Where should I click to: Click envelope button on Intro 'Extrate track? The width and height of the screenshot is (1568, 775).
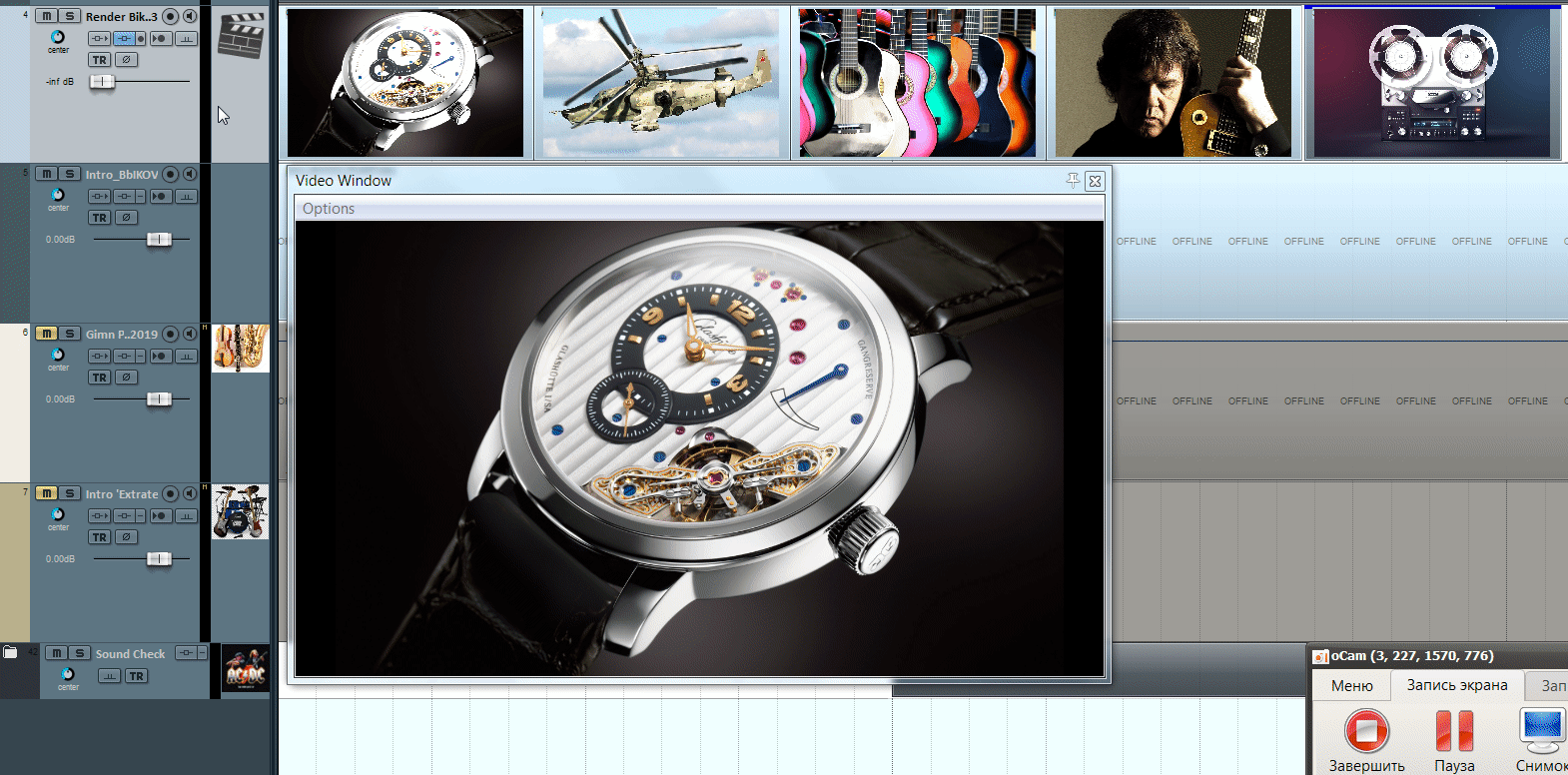point(187,516)
